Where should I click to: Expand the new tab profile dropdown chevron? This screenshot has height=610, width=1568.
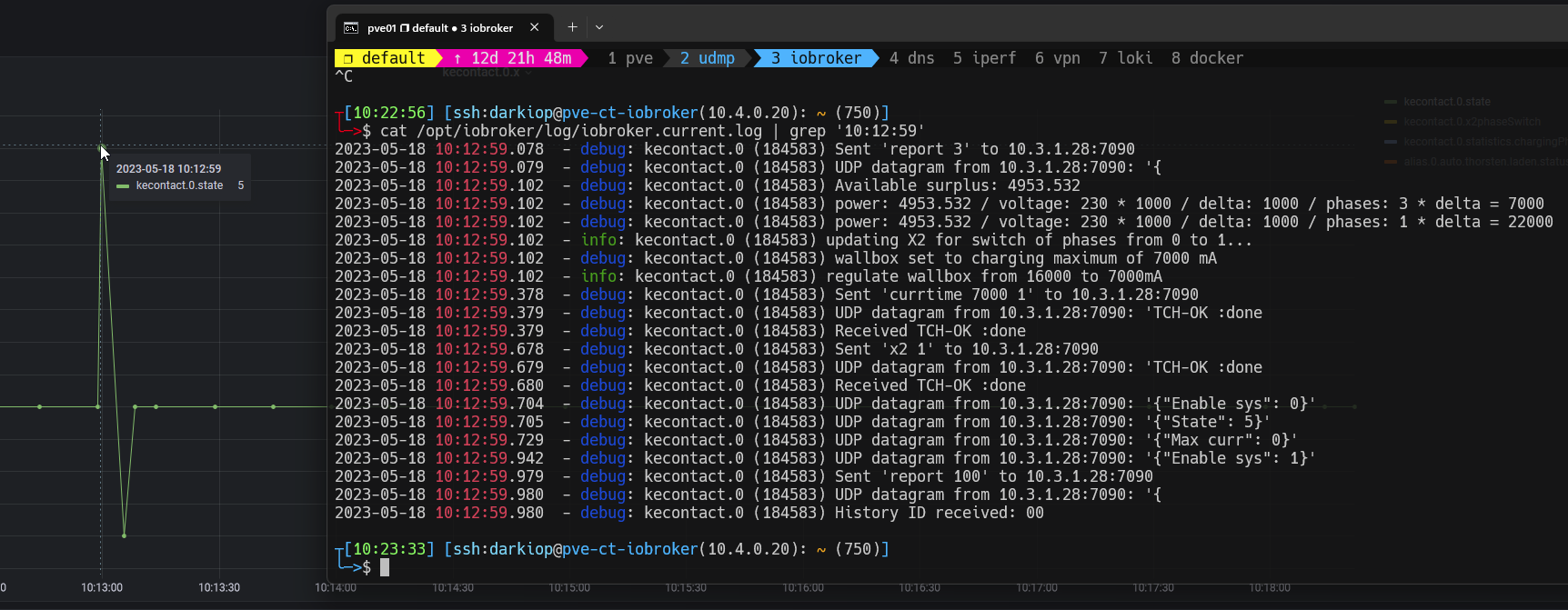point(599,27)
